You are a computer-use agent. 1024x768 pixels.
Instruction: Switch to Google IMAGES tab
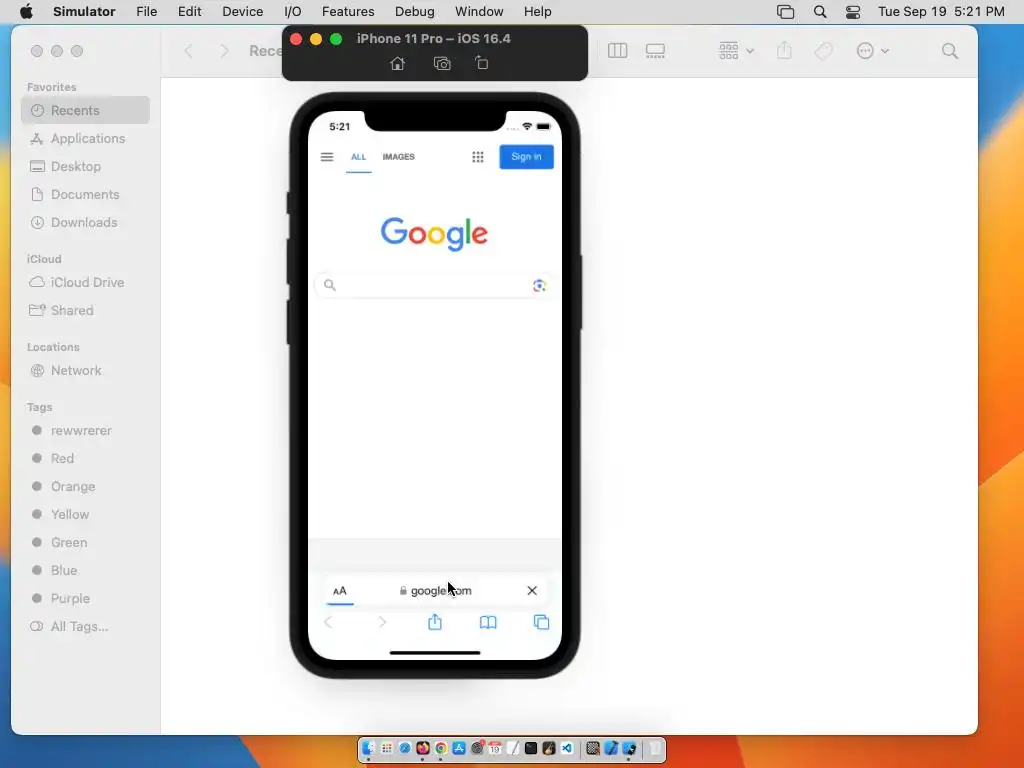(x=398, y=157)
